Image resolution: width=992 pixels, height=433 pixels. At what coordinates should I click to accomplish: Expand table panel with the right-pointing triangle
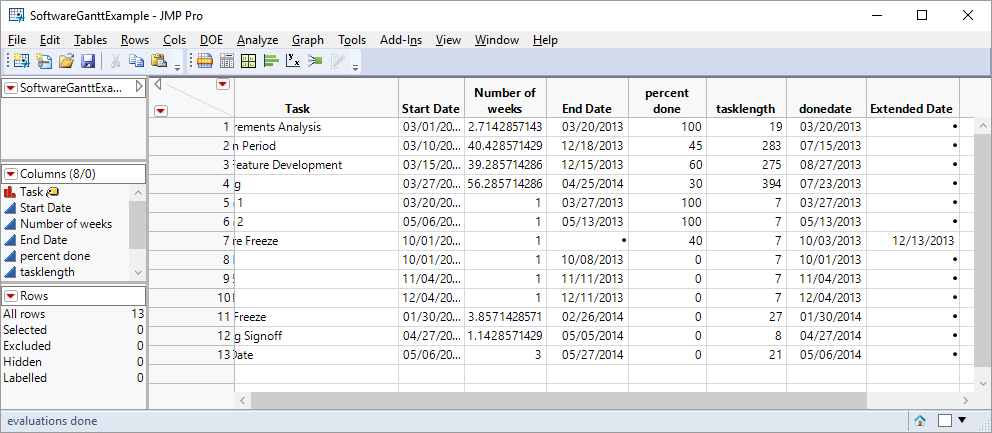[x=140, y=87]
